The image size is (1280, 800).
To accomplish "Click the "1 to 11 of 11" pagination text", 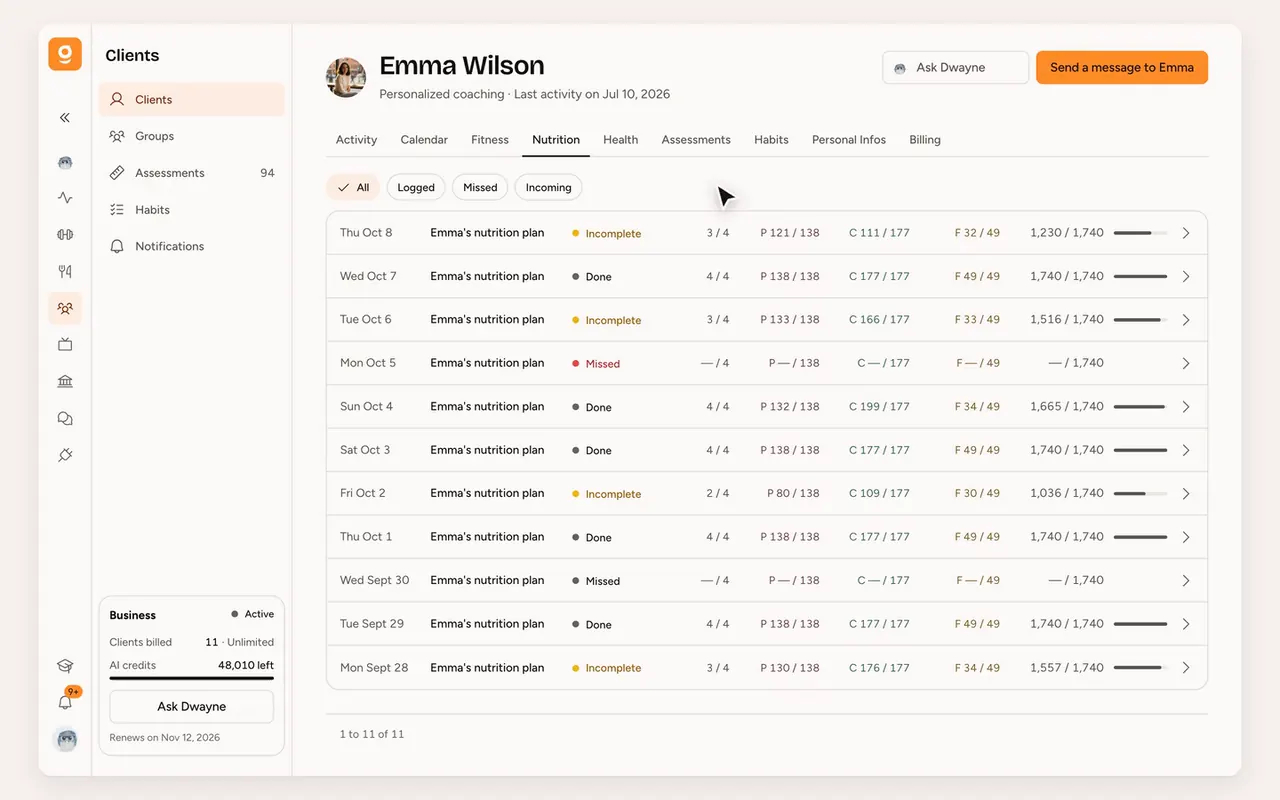I will point(372,734).
